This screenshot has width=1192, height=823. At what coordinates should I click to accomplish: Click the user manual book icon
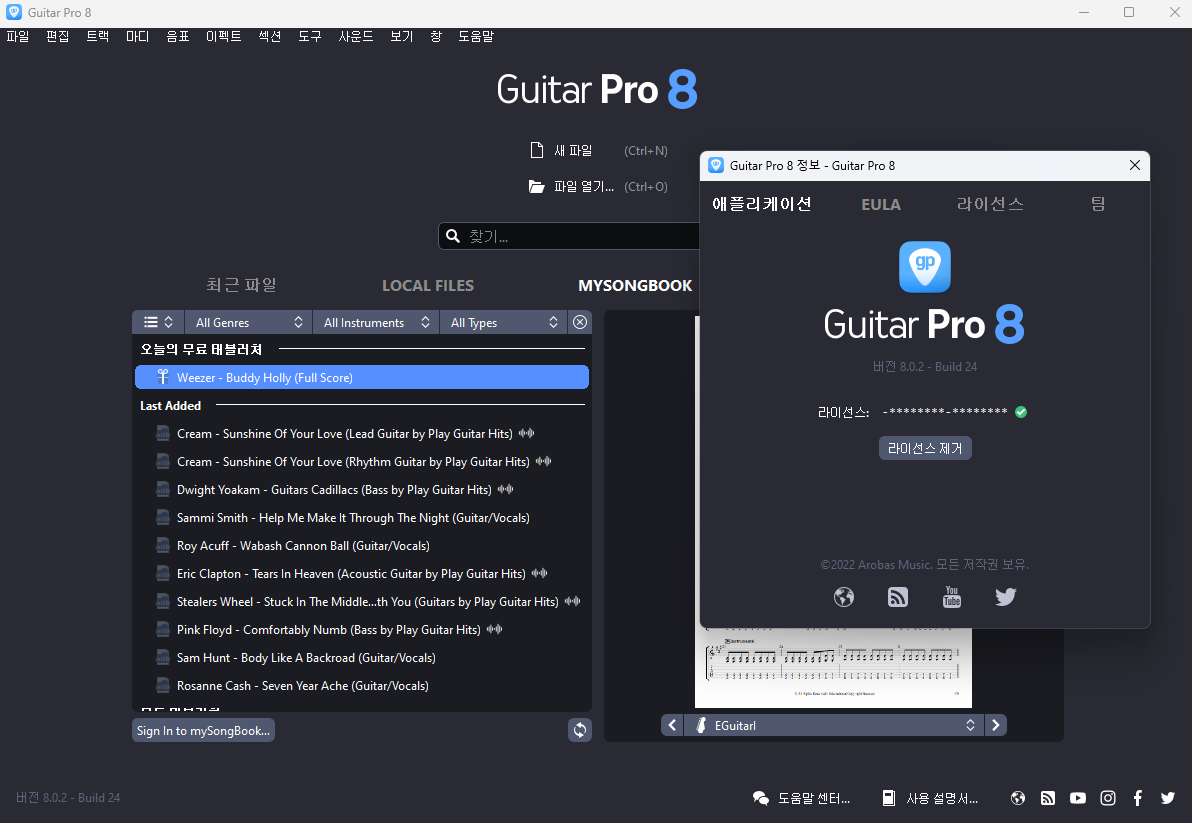(888, 798)
